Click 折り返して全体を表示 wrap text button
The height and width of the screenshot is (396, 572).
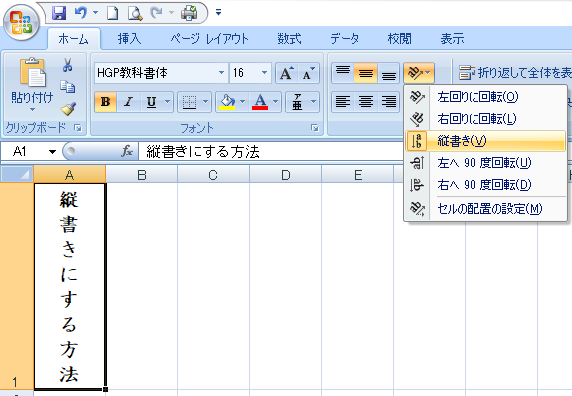(x=514, y=73)
